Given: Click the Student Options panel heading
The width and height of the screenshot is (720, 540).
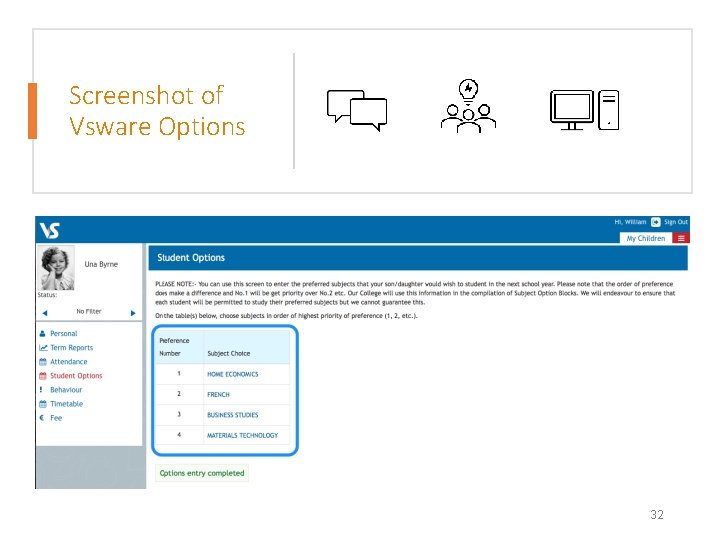Looking at the screenshot, I should coord(191,258).
